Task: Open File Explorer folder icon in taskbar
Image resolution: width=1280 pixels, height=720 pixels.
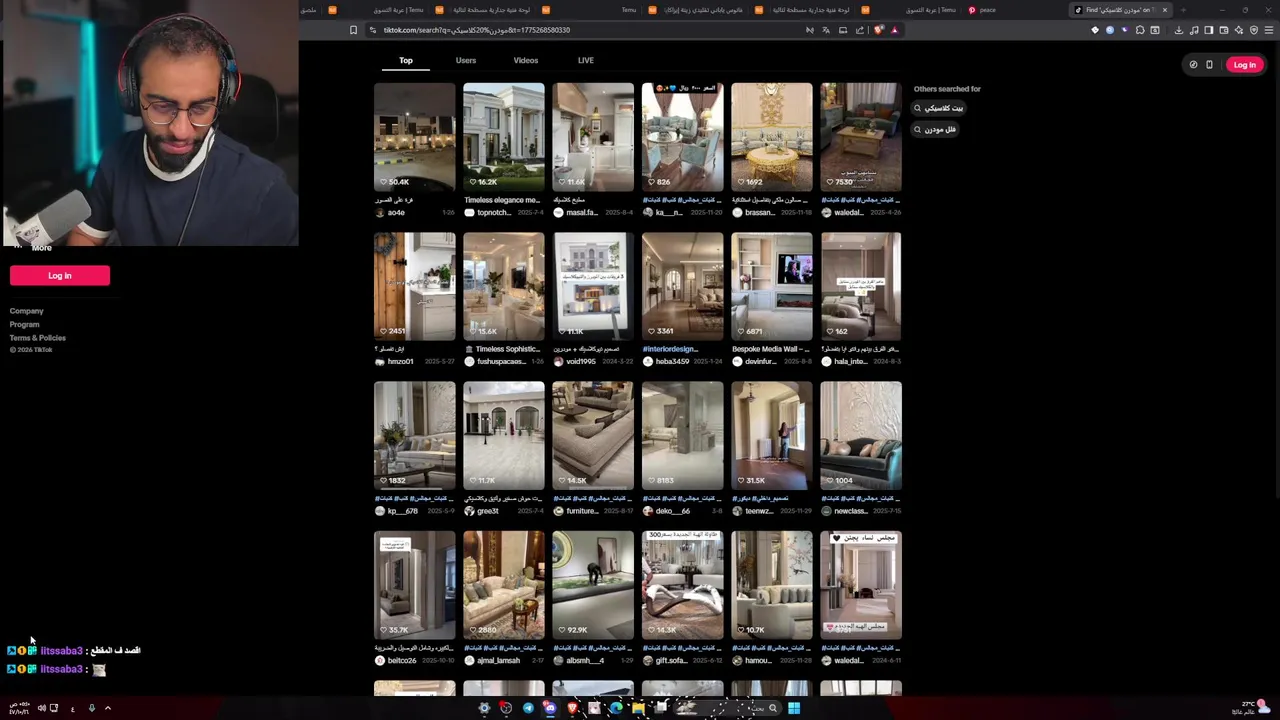Action: click(638, 708)
